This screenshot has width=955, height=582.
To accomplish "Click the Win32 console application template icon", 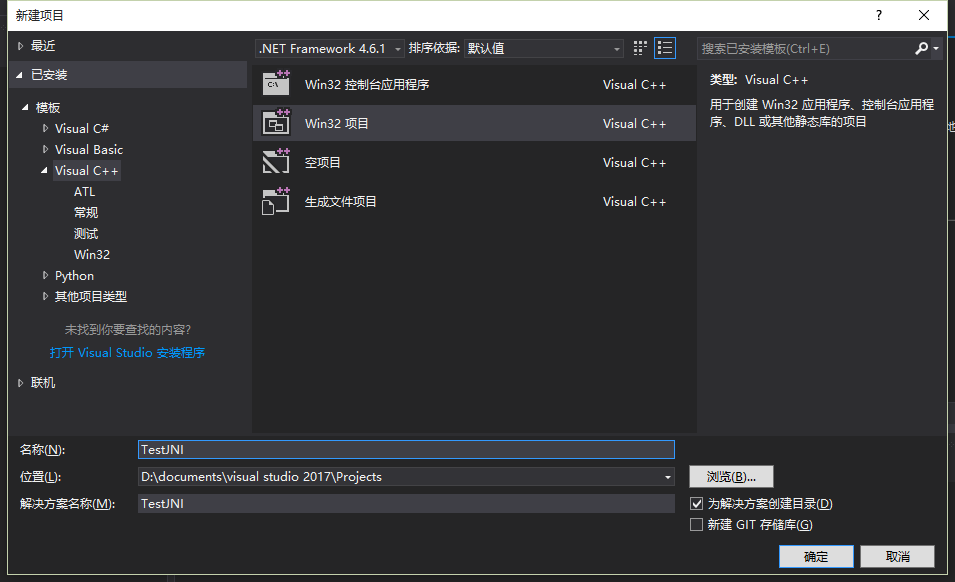I will (x=275, y=84).
